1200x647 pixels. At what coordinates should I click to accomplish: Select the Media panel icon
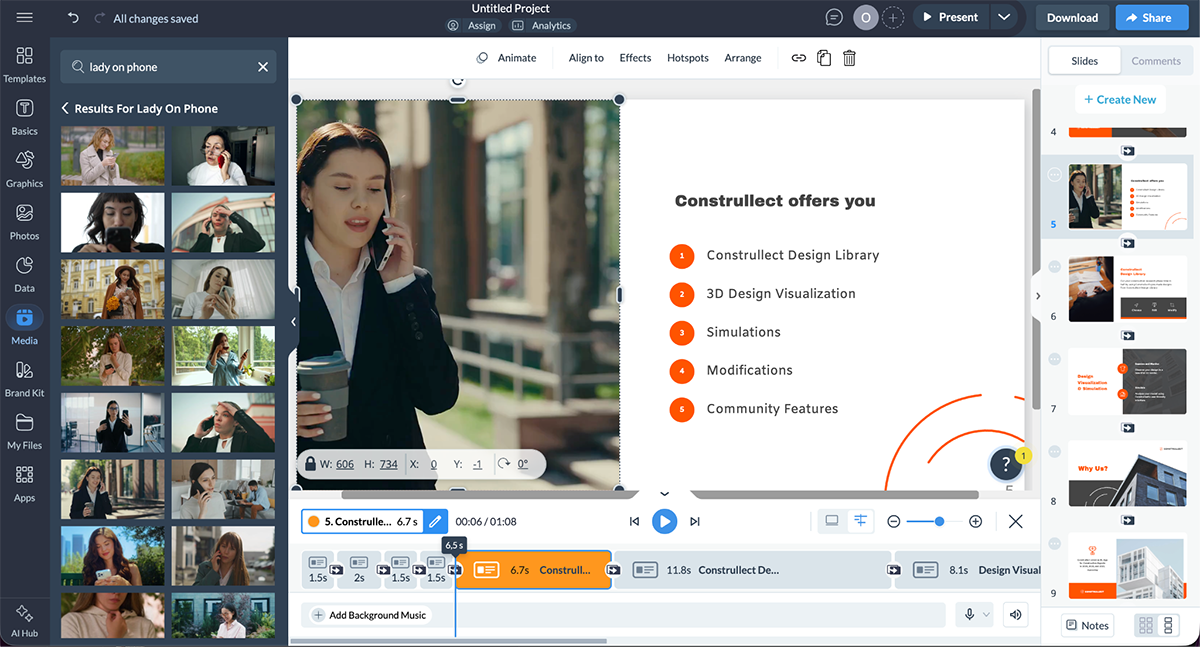tap(24, 318)
